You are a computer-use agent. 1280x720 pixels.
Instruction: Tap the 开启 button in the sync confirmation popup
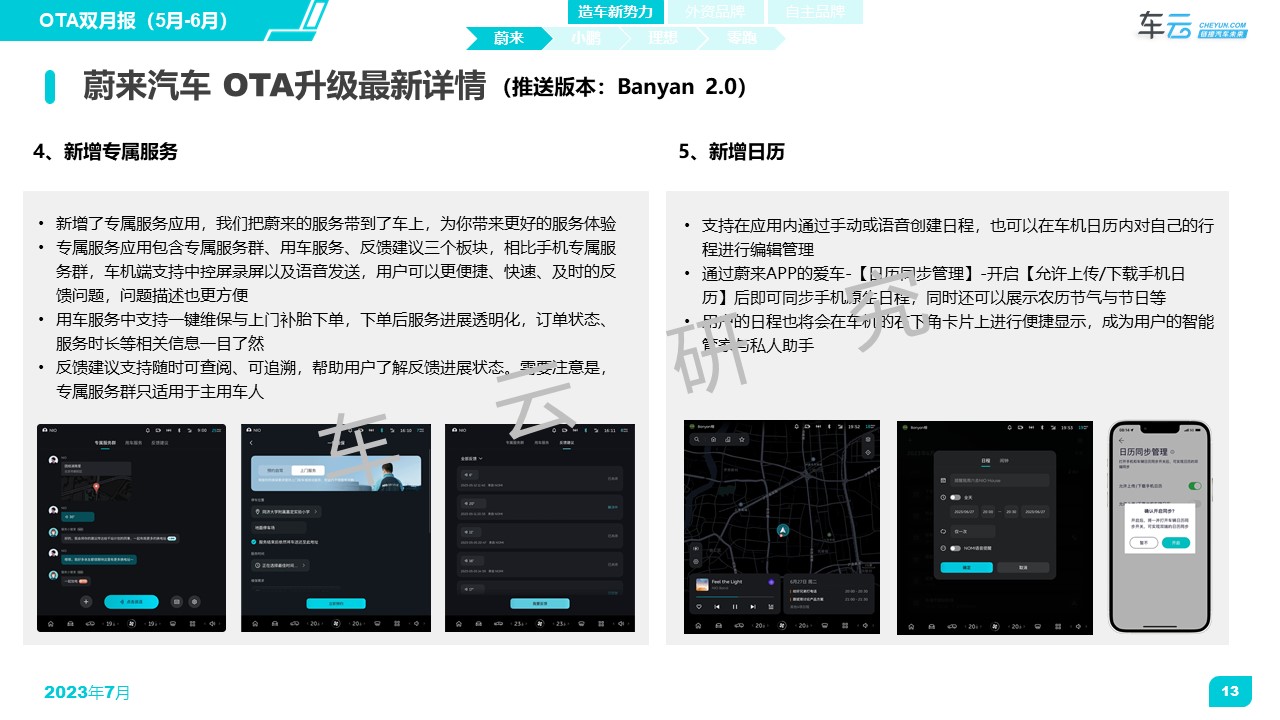pos(1175,543)
